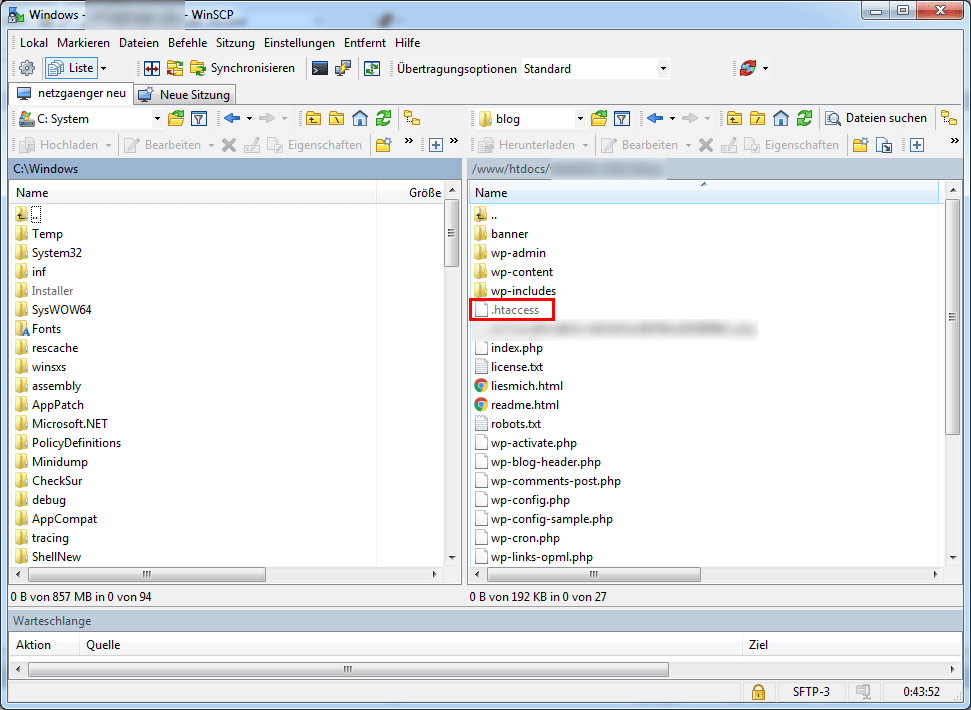Open PuTTY session icon in toolbar
The width and height of the screenshot is (971, 710).
pos(343,68)
